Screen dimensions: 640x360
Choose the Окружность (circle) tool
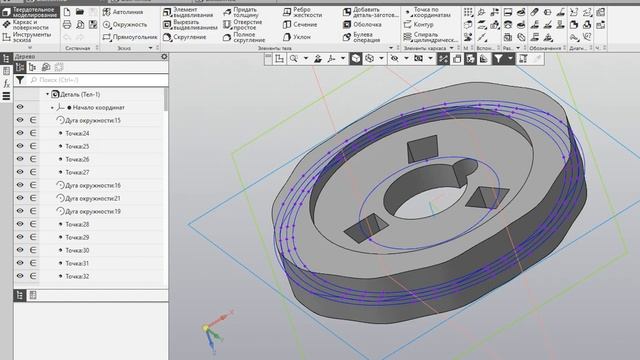point(125,24)
